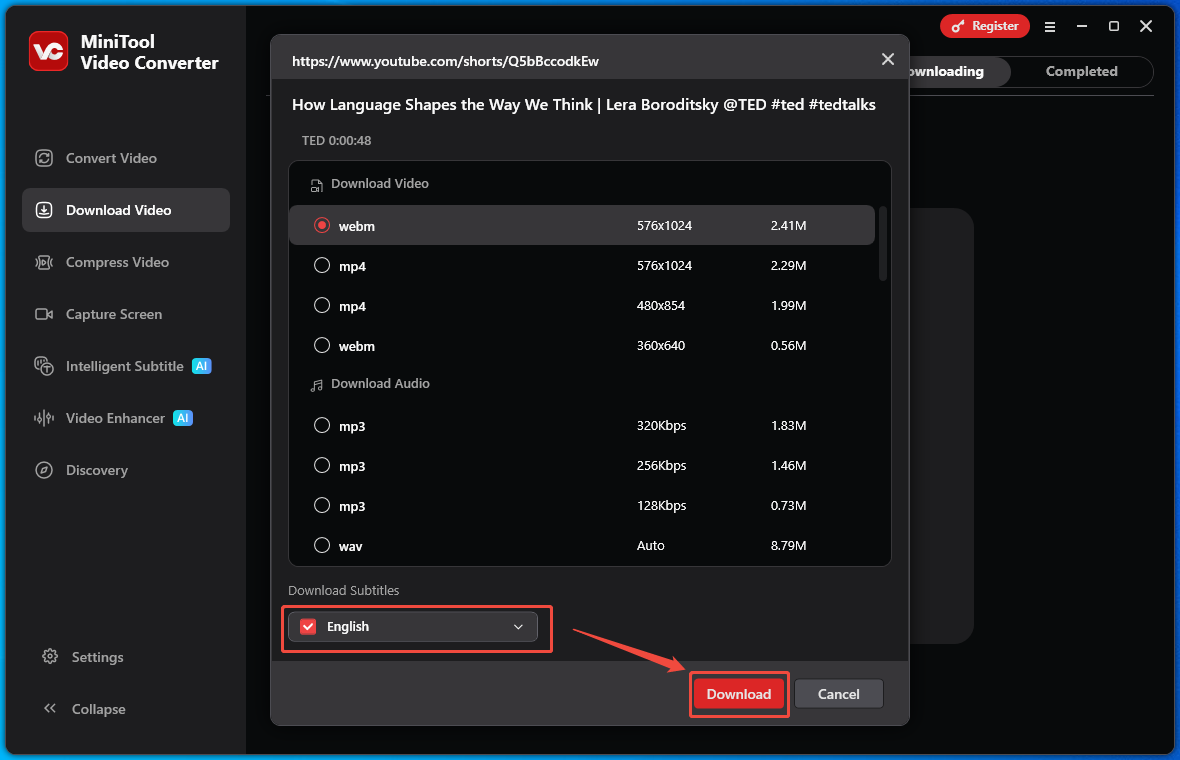Click the format list vertical scrollbar
1180x760 pixels.
click(x=883, y=243)
